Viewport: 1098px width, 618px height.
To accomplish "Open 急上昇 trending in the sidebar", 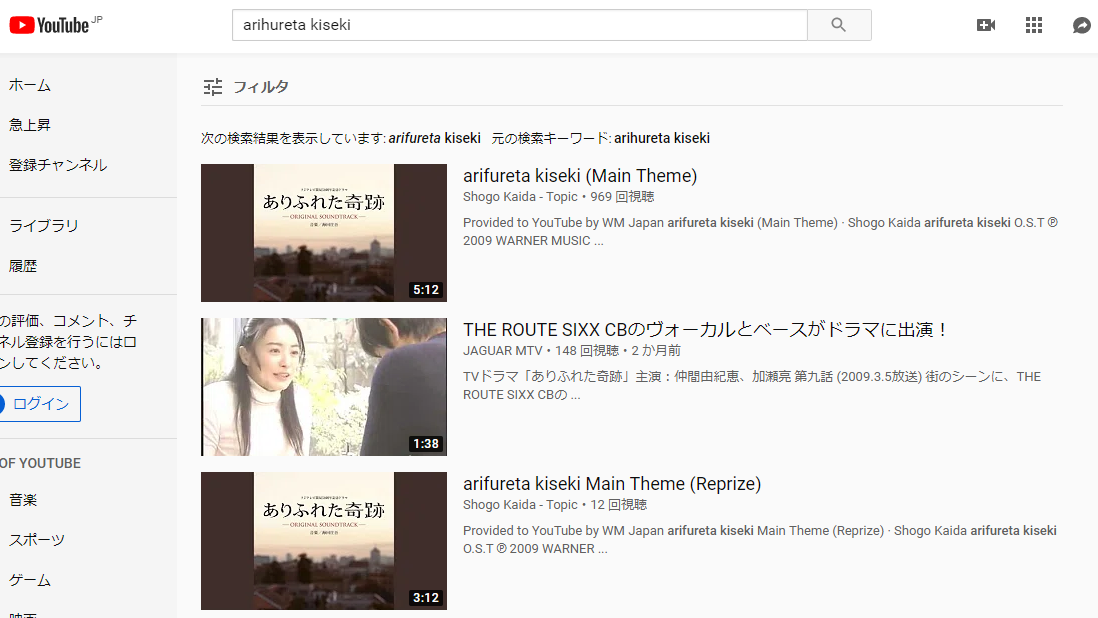I will point(29,125).
